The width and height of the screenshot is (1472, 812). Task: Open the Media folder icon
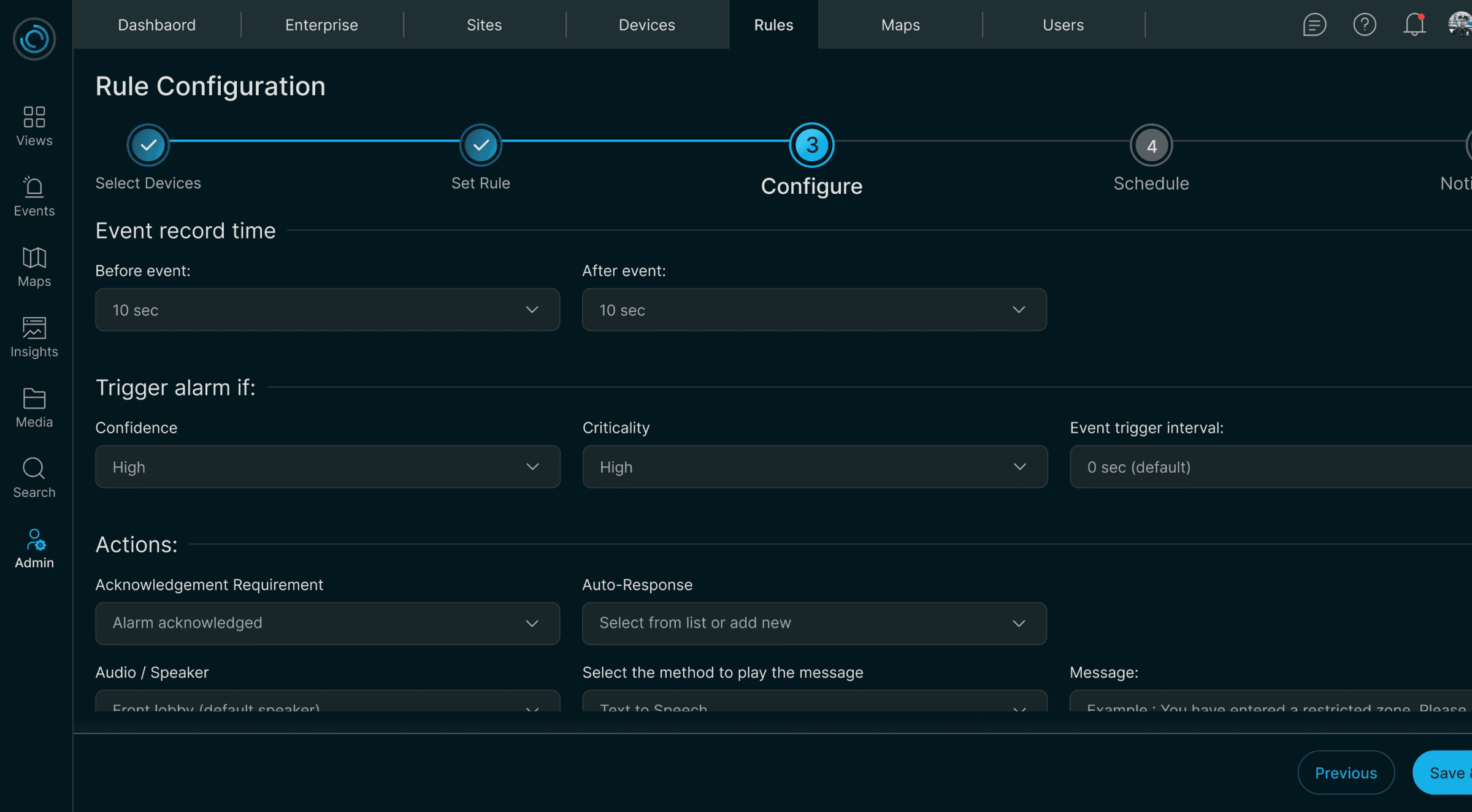click(x=34, y=399)
